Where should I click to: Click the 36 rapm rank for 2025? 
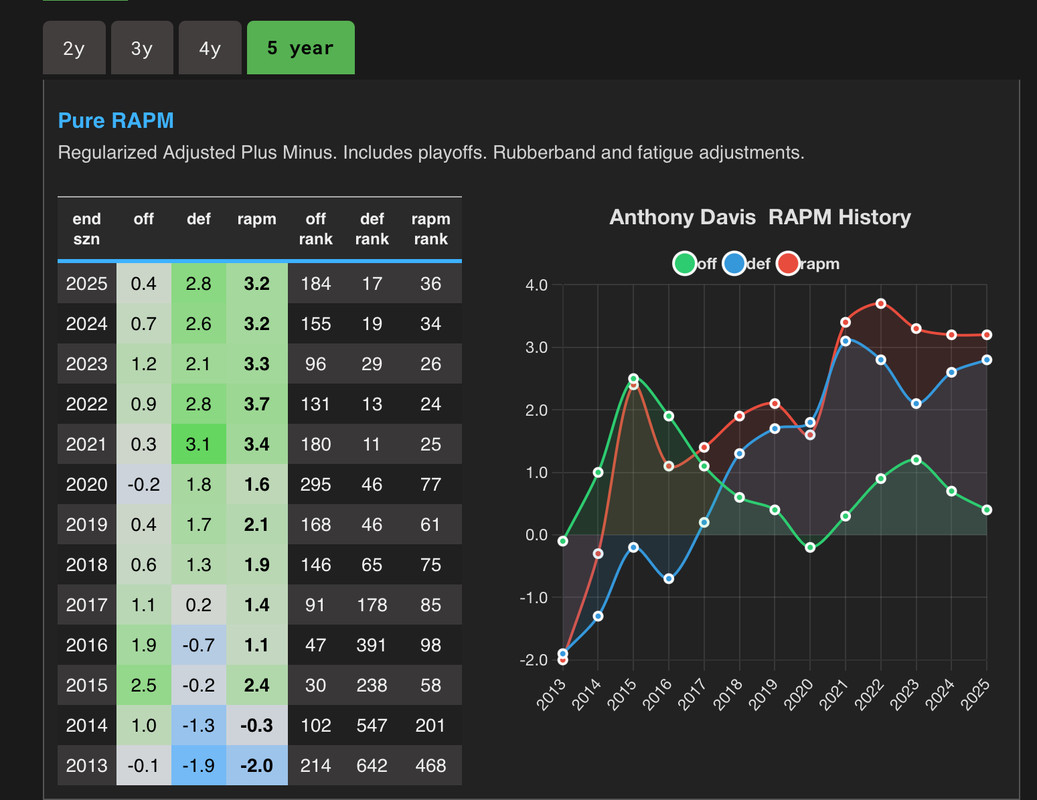pyautogui.click(x=431, y=284)
